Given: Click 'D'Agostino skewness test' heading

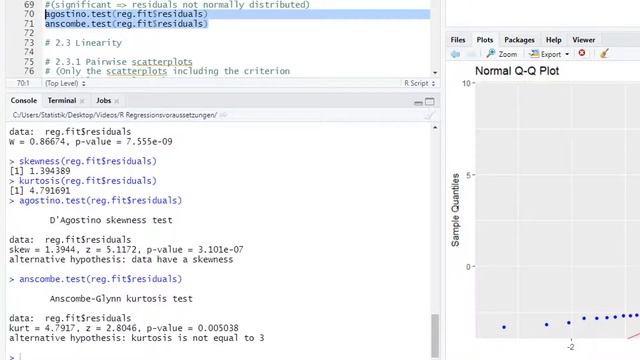Looking at the screenshot, I should 111,220.
